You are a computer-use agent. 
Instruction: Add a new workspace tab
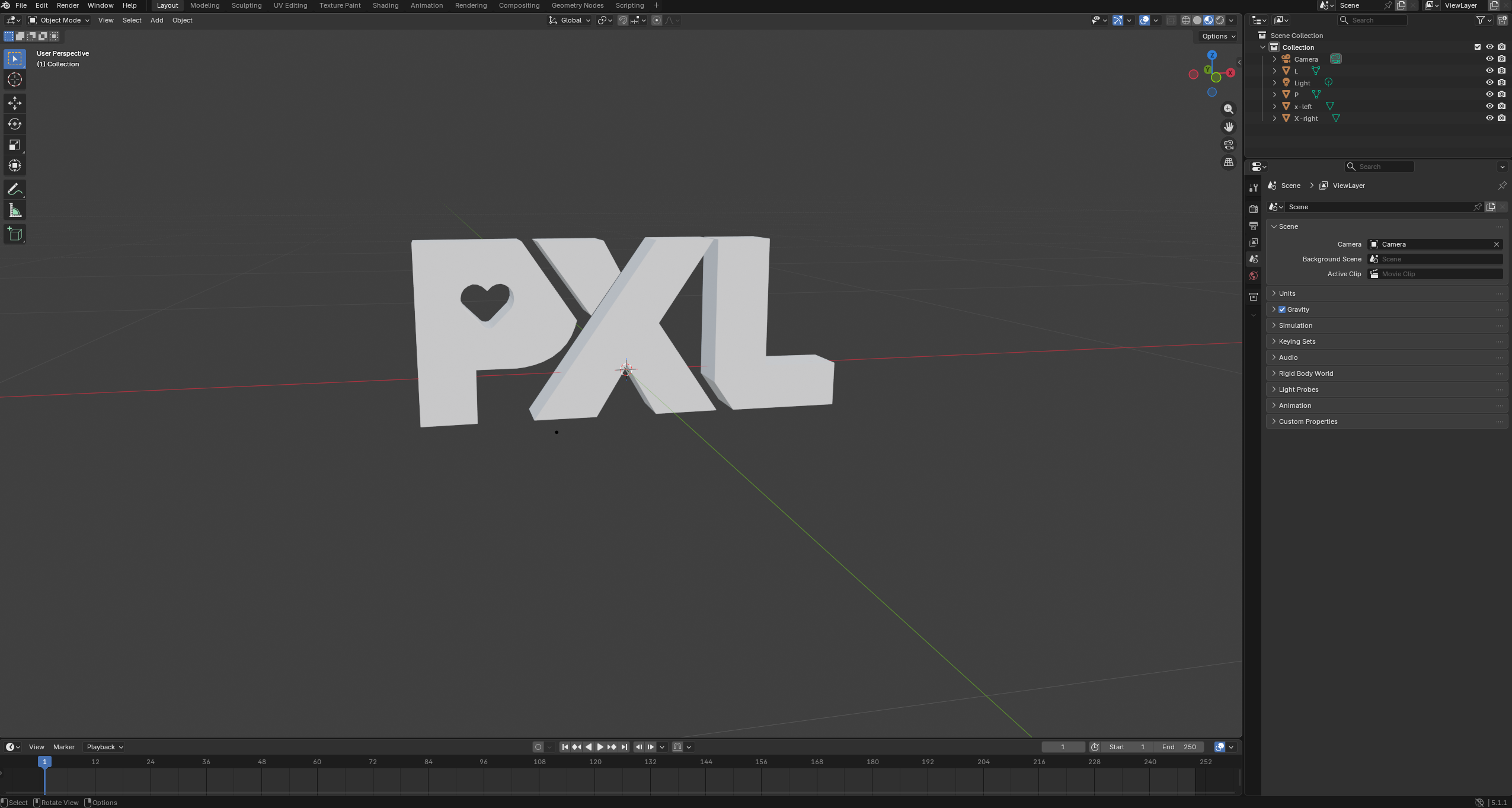656,5
